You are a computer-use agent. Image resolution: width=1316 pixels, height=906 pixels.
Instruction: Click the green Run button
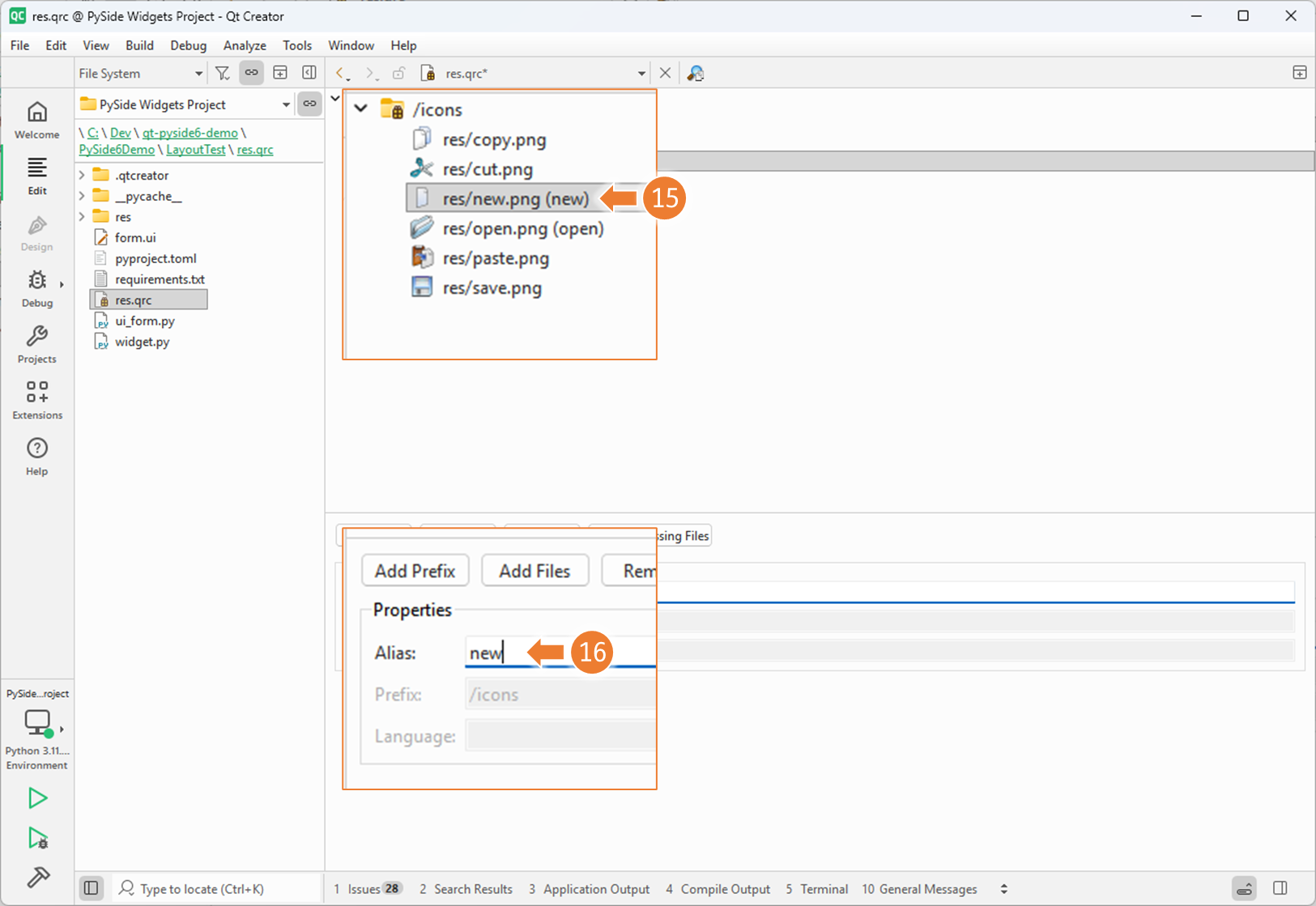pos(37,798)
